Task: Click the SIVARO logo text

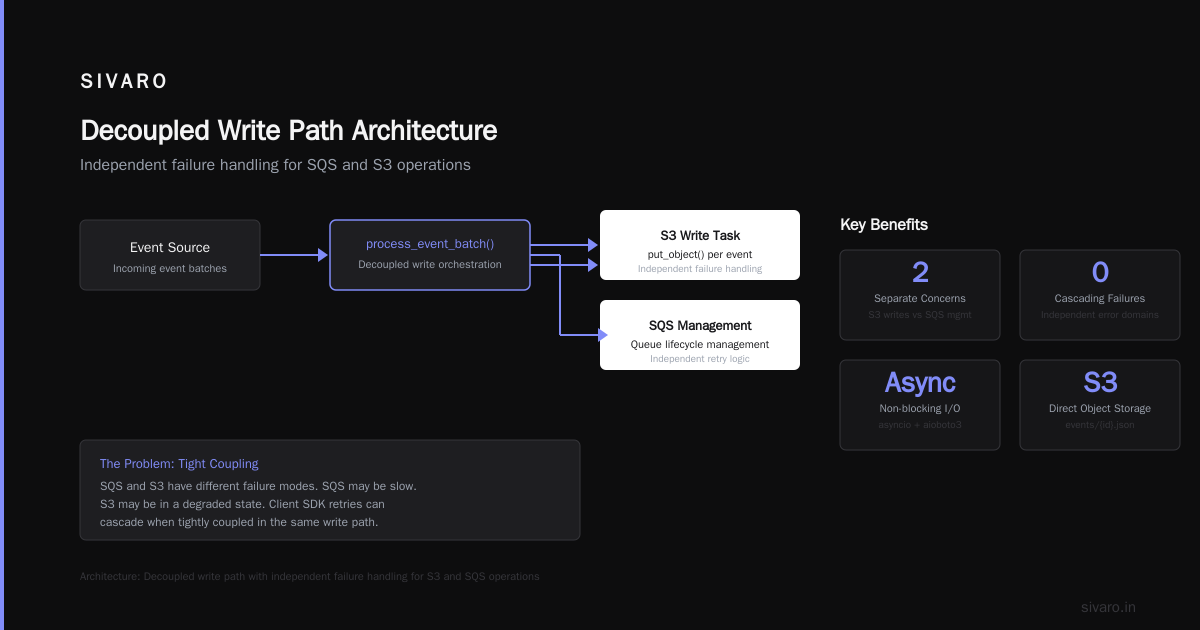Action: [124, 82]
